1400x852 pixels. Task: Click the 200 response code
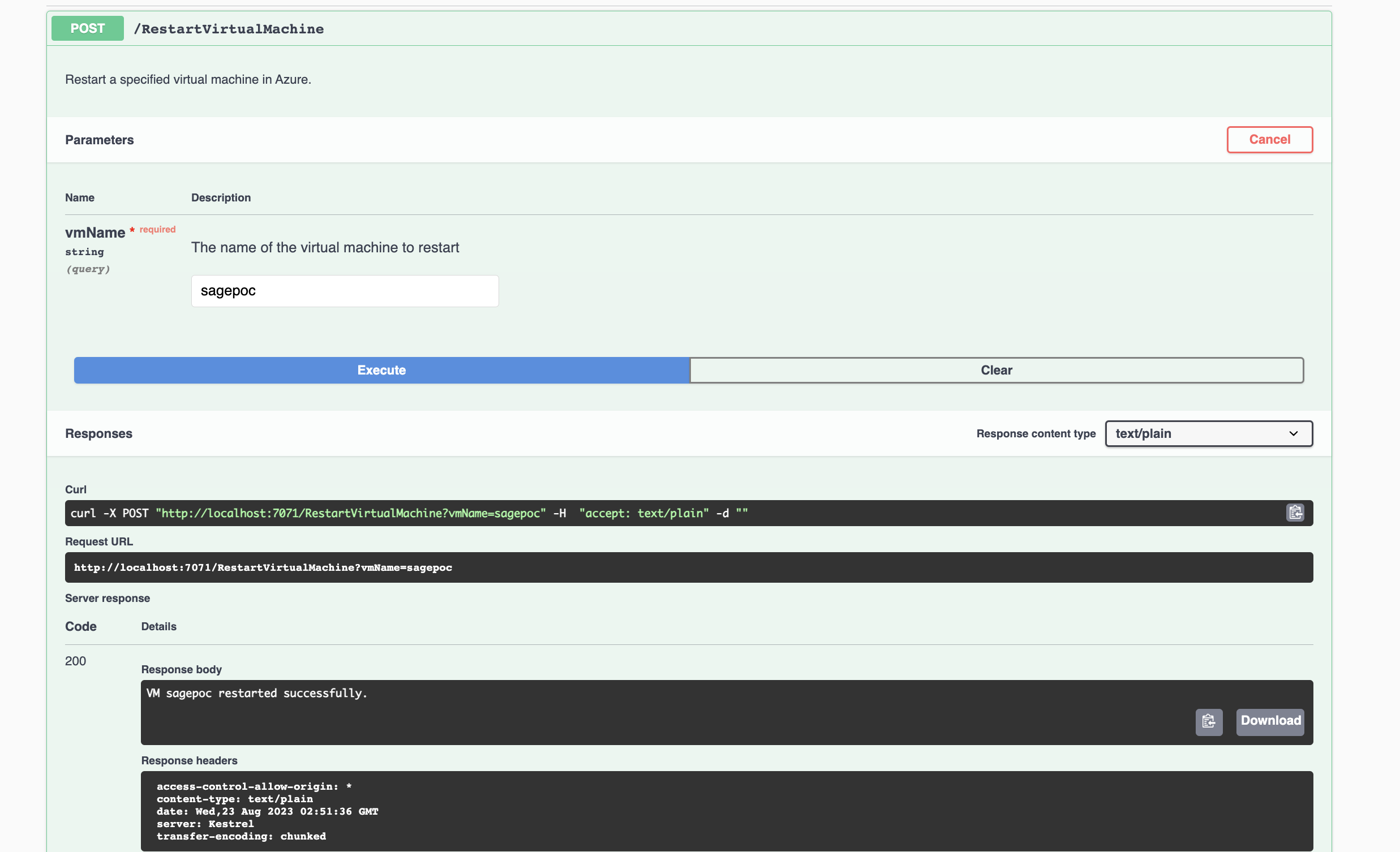click(x=76, y=661)
